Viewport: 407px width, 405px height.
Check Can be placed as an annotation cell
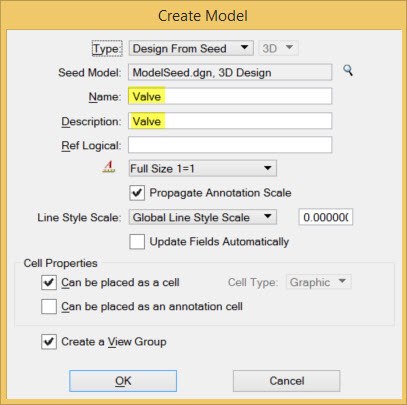tap(49, 307)
